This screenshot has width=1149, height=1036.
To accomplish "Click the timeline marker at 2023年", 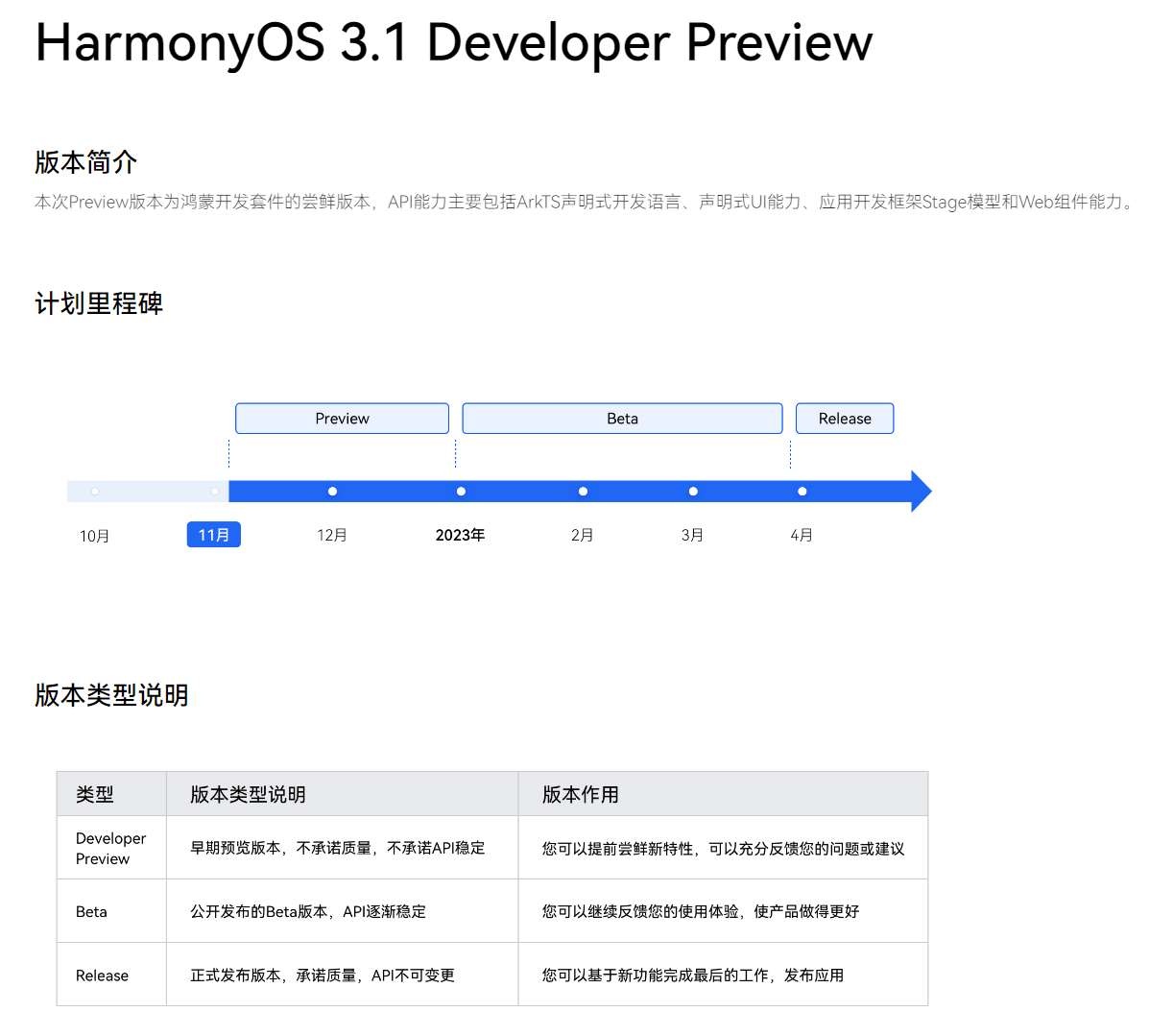I will click(461, 491).
